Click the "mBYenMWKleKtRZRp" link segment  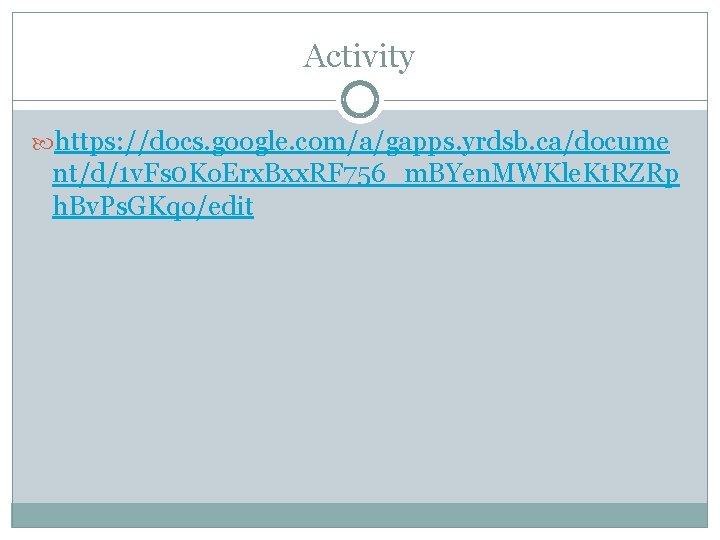click(542, 175)
